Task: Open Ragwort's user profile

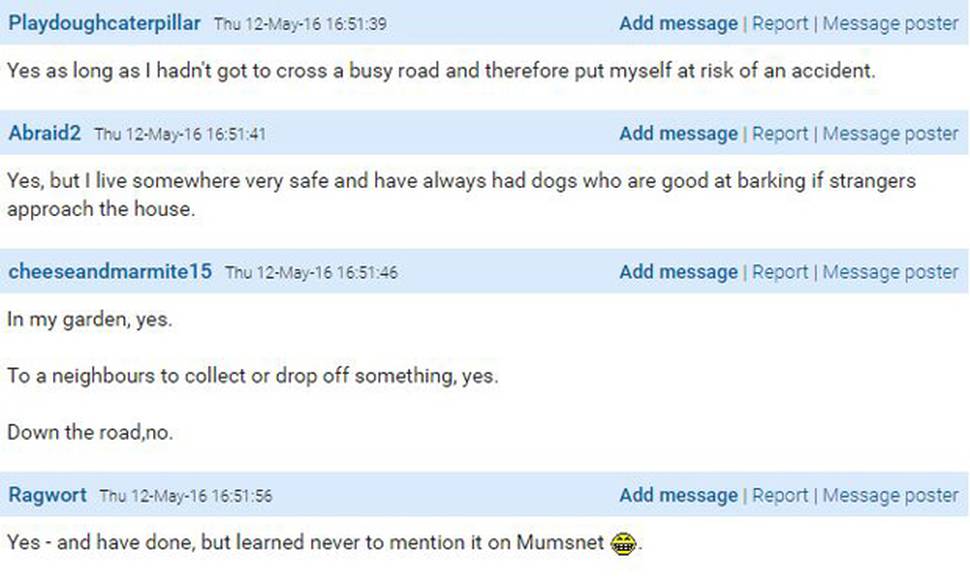Action: 48,495
